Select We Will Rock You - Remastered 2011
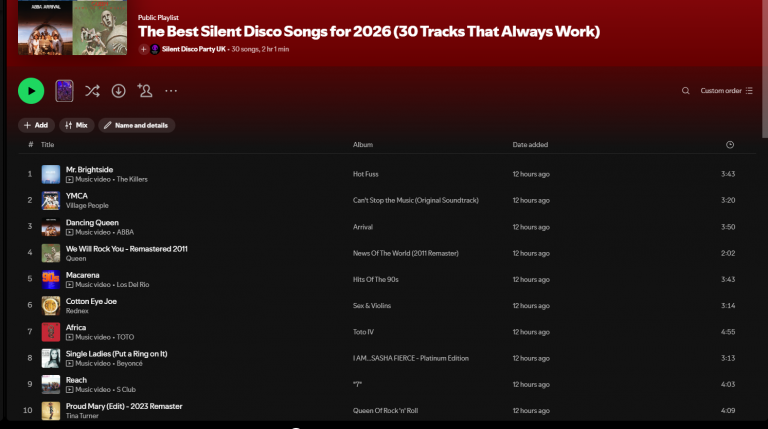 tap(127, 249)
